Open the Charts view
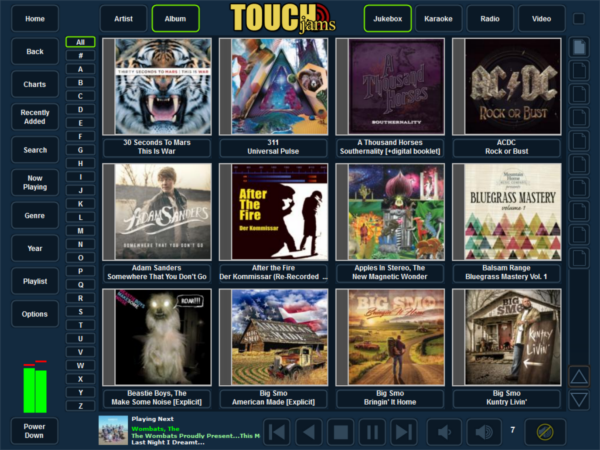This screenshot has height=450, width=600. pyautogui.click(x=35, y=84)
